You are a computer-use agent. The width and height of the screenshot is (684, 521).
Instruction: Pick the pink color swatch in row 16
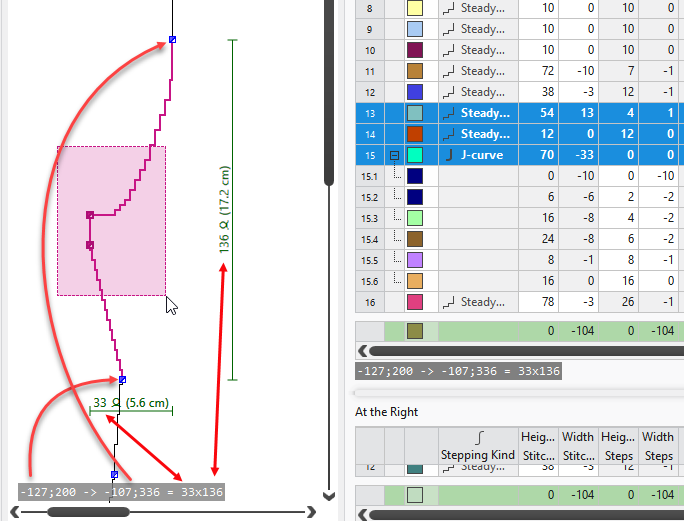[x=417, y=302]
